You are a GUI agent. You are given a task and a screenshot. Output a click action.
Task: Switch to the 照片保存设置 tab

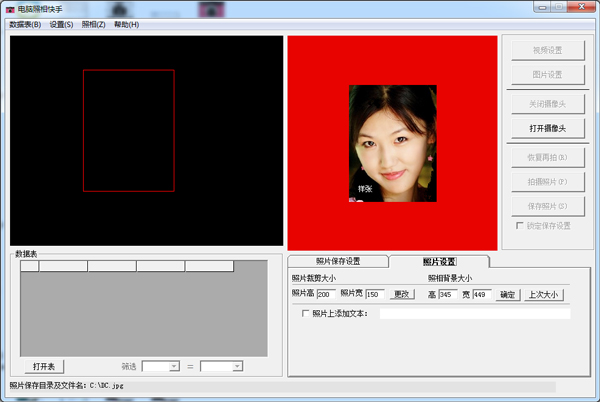[338, 261]
